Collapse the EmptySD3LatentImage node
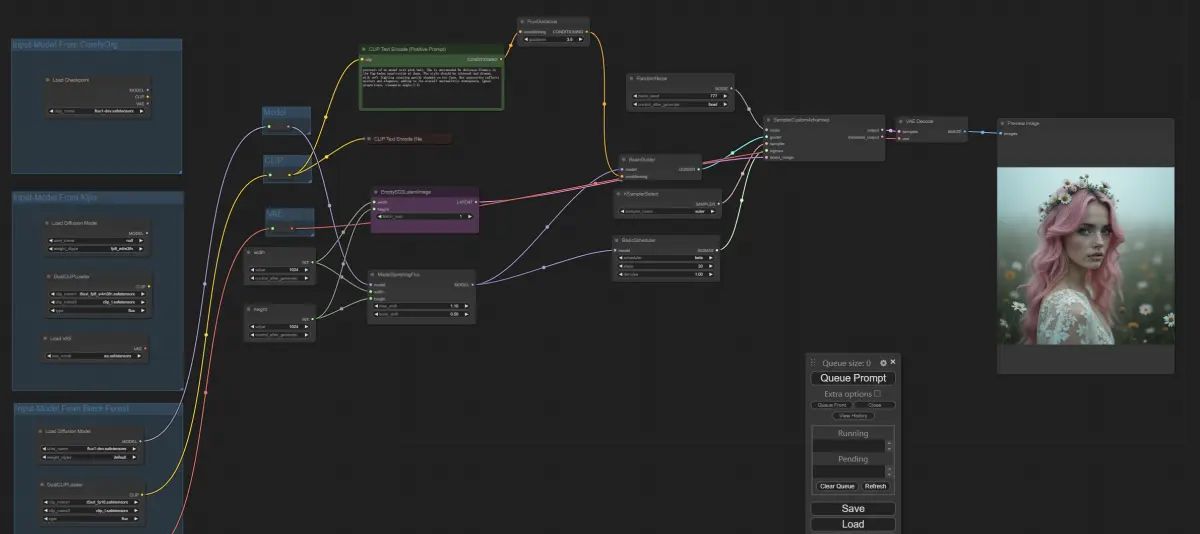This screenshot has width=1200, height=534. click(376, 192)
